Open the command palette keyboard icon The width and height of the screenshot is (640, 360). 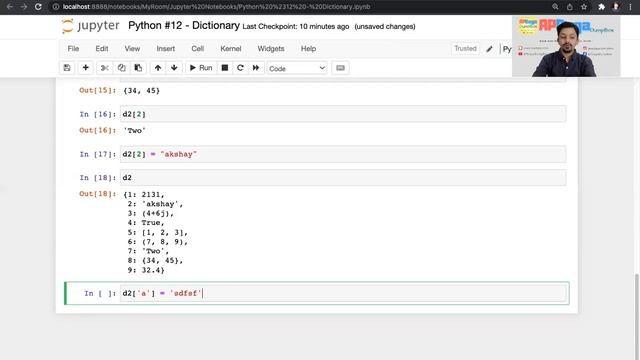[x=340, y=68]
